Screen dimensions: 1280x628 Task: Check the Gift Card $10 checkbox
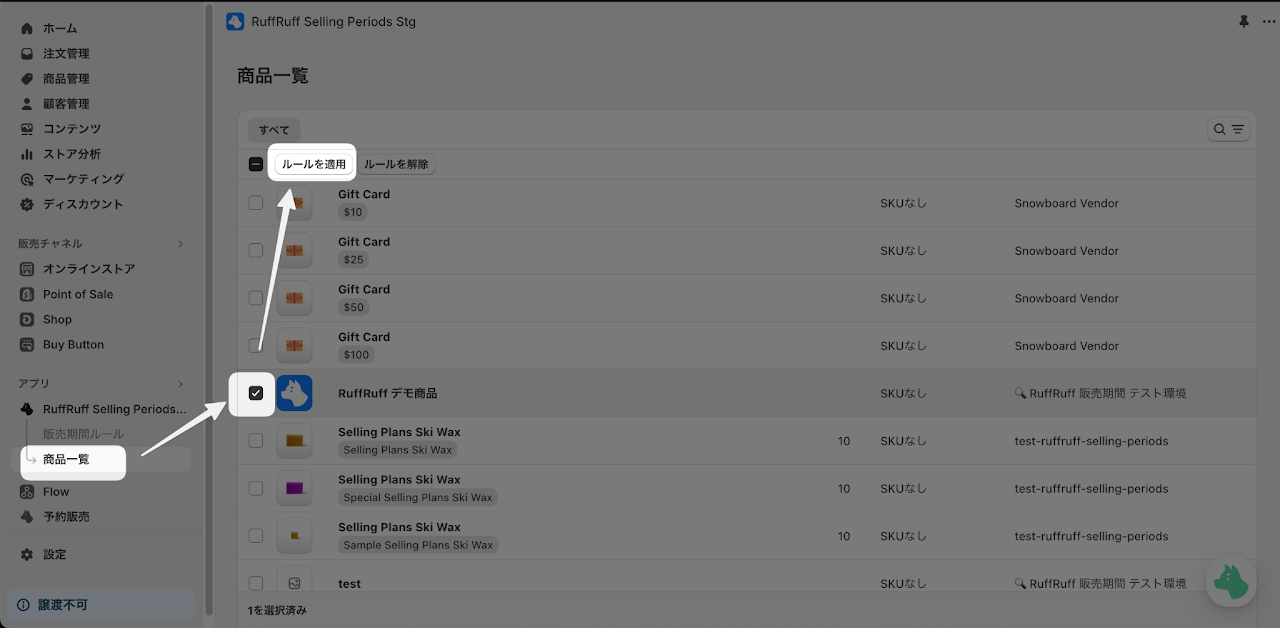point(256,203)
